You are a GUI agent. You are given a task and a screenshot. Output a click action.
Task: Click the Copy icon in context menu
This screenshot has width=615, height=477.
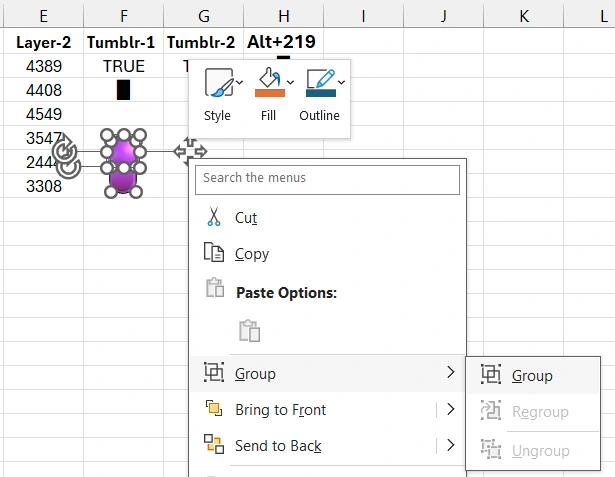(214, 253)
